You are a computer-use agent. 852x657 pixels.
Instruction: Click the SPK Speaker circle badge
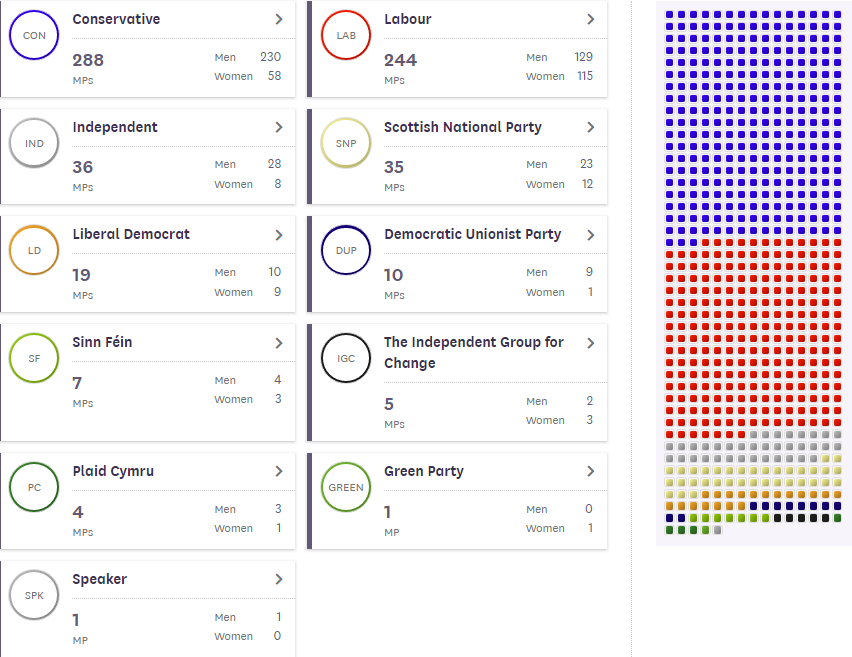point(34,596)
